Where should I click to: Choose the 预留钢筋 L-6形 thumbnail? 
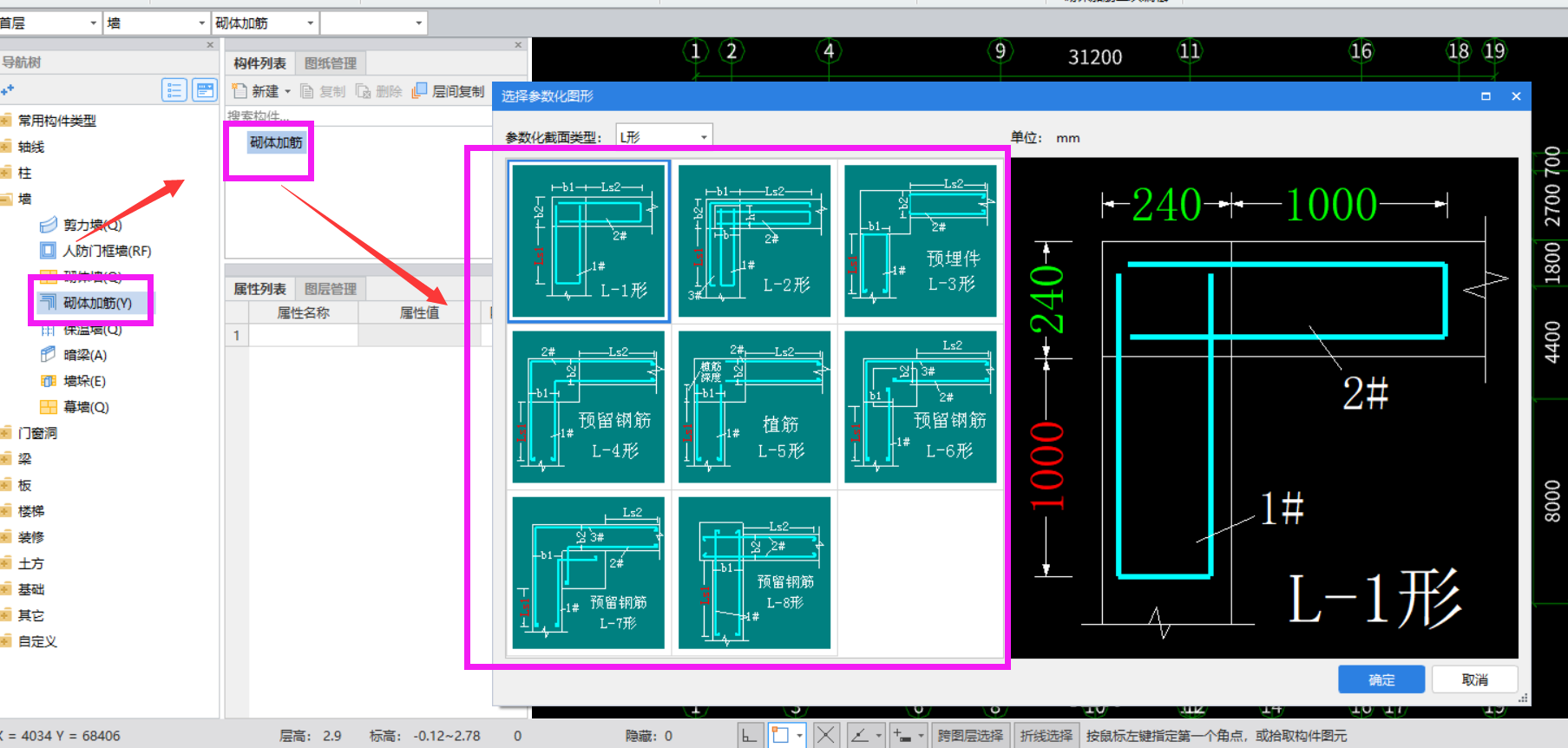point(920,406)
